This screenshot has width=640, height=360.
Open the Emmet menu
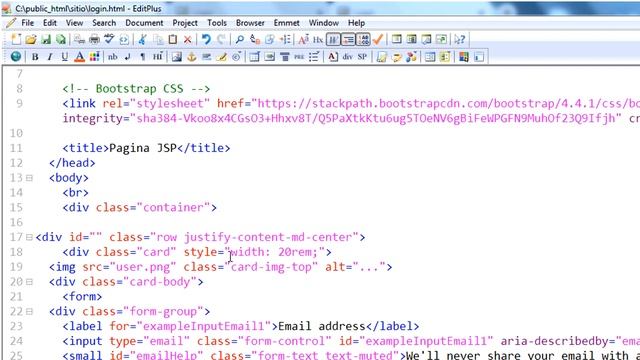(287, 23)
